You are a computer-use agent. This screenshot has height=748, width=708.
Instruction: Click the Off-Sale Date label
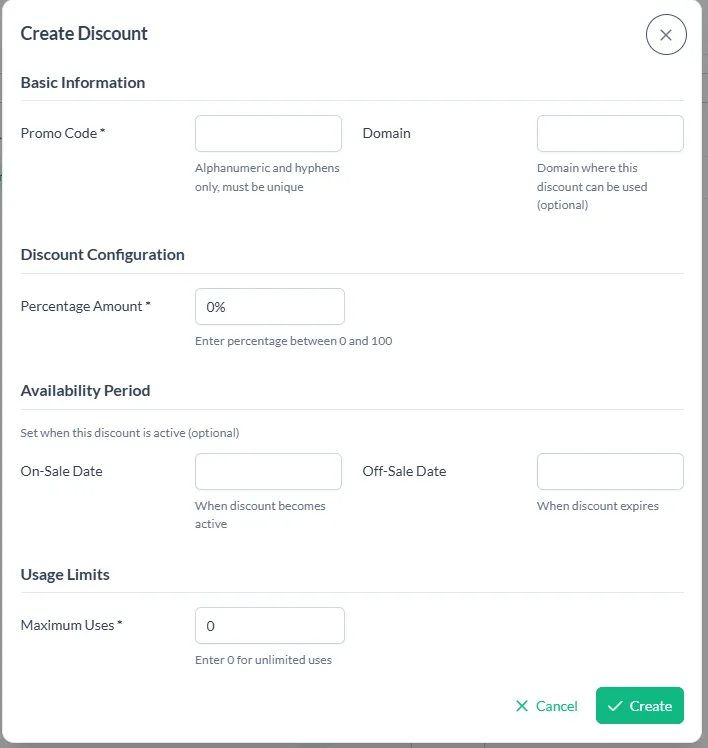(x=404, y=471)
